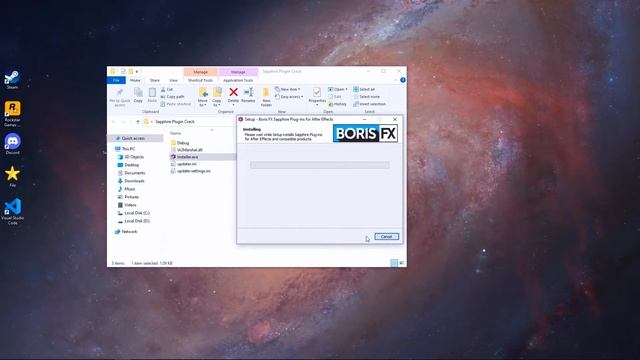
Task: Open the Move to dropdown
Action: (x=202, y=97)
